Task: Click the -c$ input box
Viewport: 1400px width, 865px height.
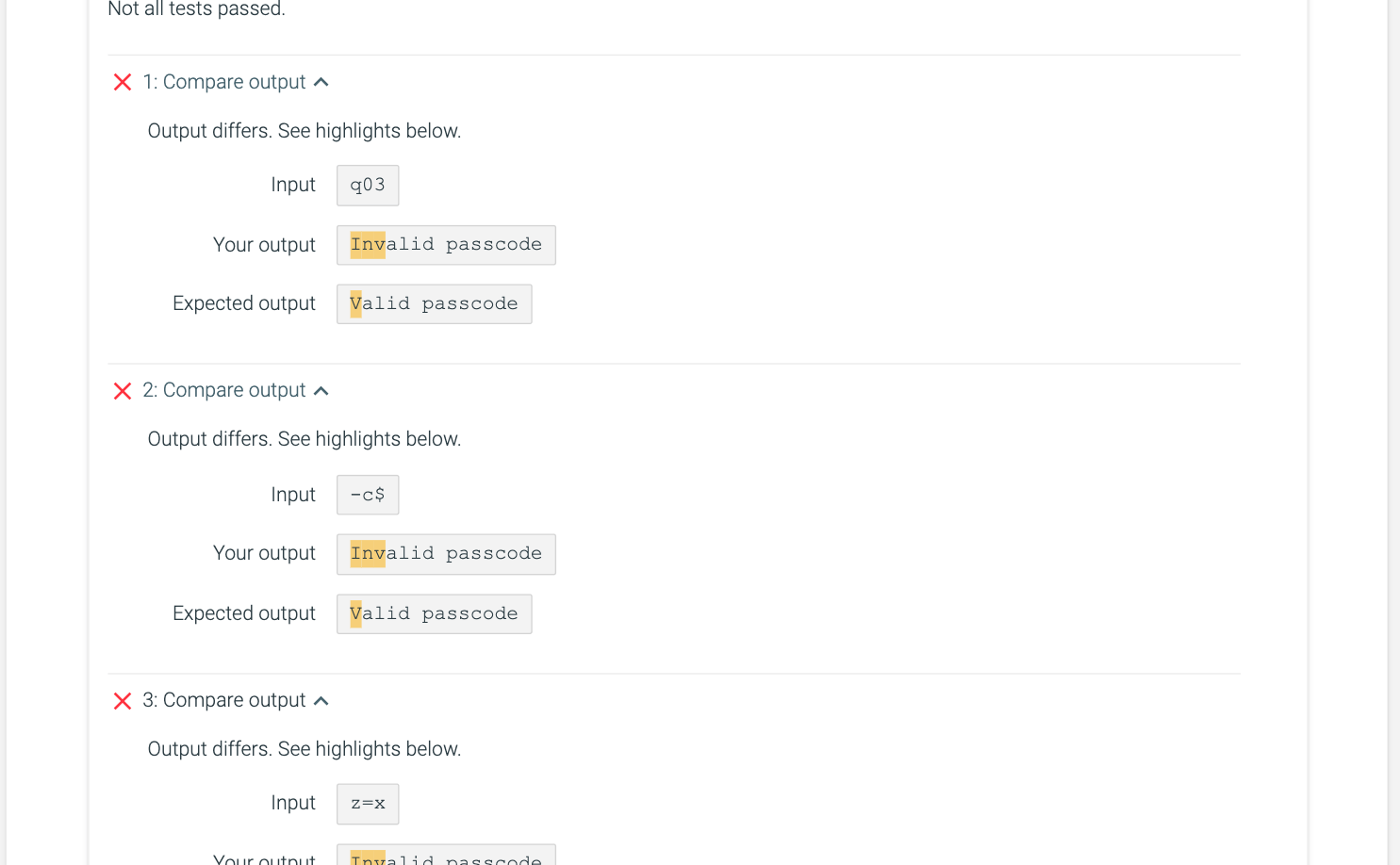Action: click(368, 495)
